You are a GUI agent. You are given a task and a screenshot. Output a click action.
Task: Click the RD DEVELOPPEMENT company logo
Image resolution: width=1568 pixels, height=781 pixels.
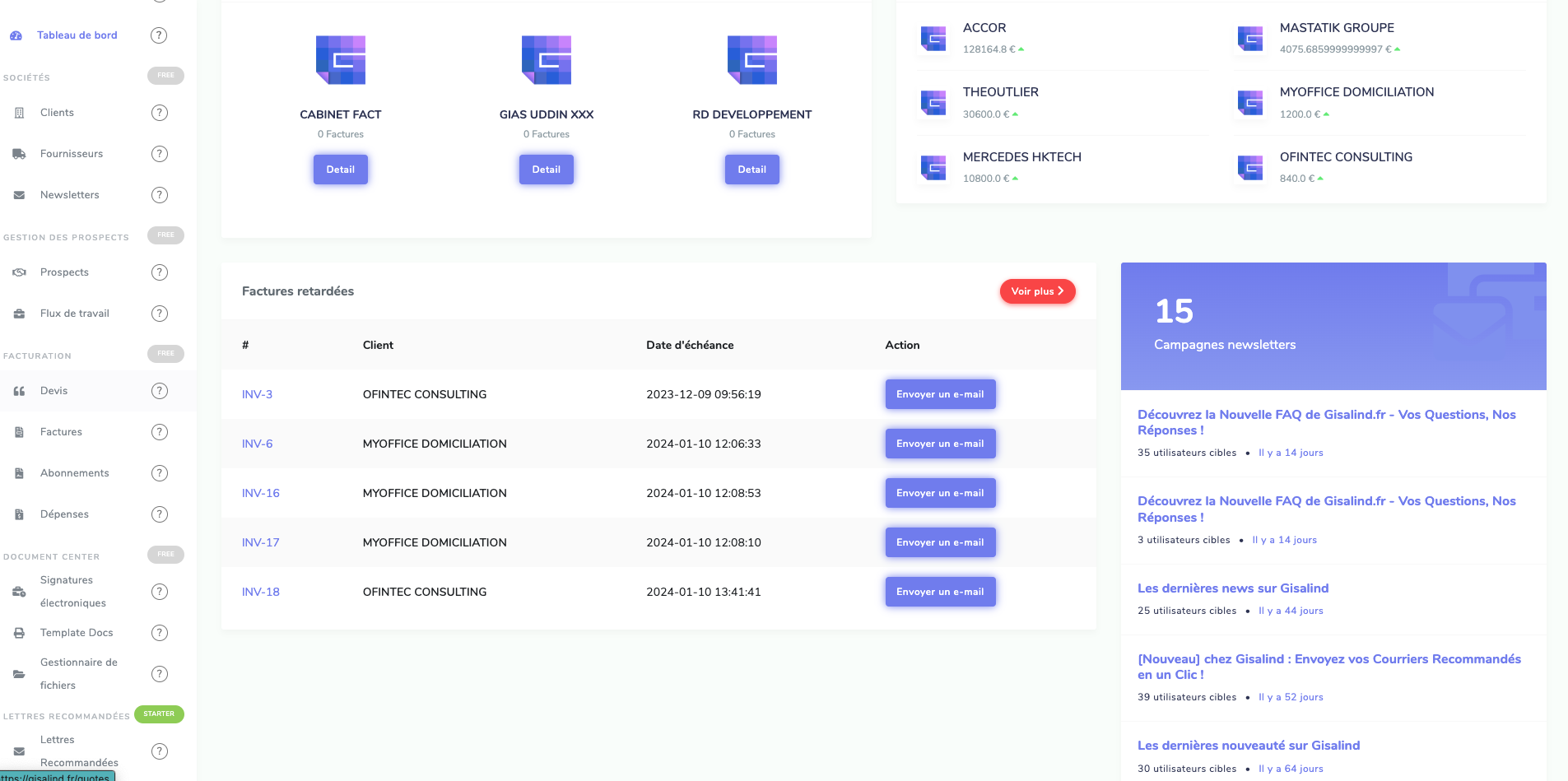[x=752, y=60]
